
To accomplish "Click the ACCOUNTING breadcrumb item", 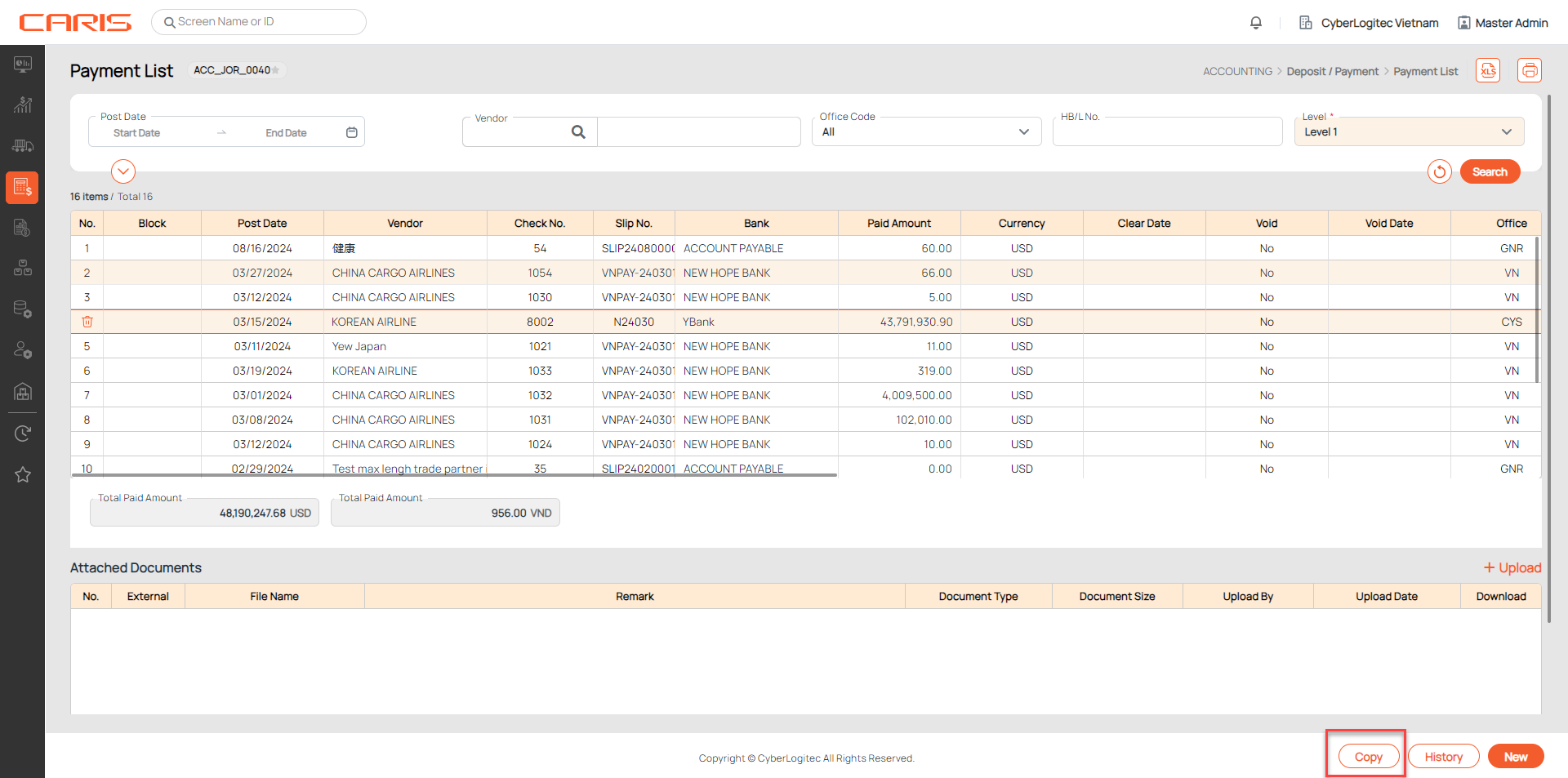I will (1237, 72).
